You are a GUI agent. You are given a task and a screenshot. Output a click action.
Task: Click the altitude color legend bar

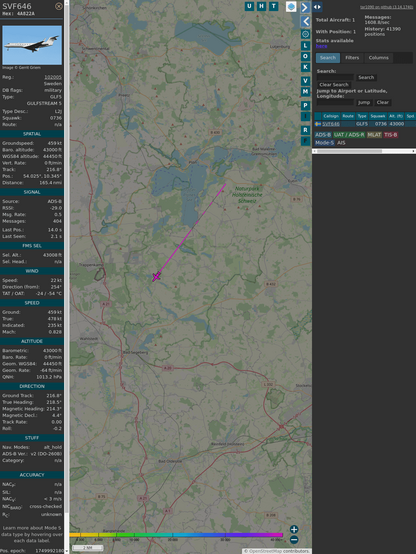[x=176, y=535]
